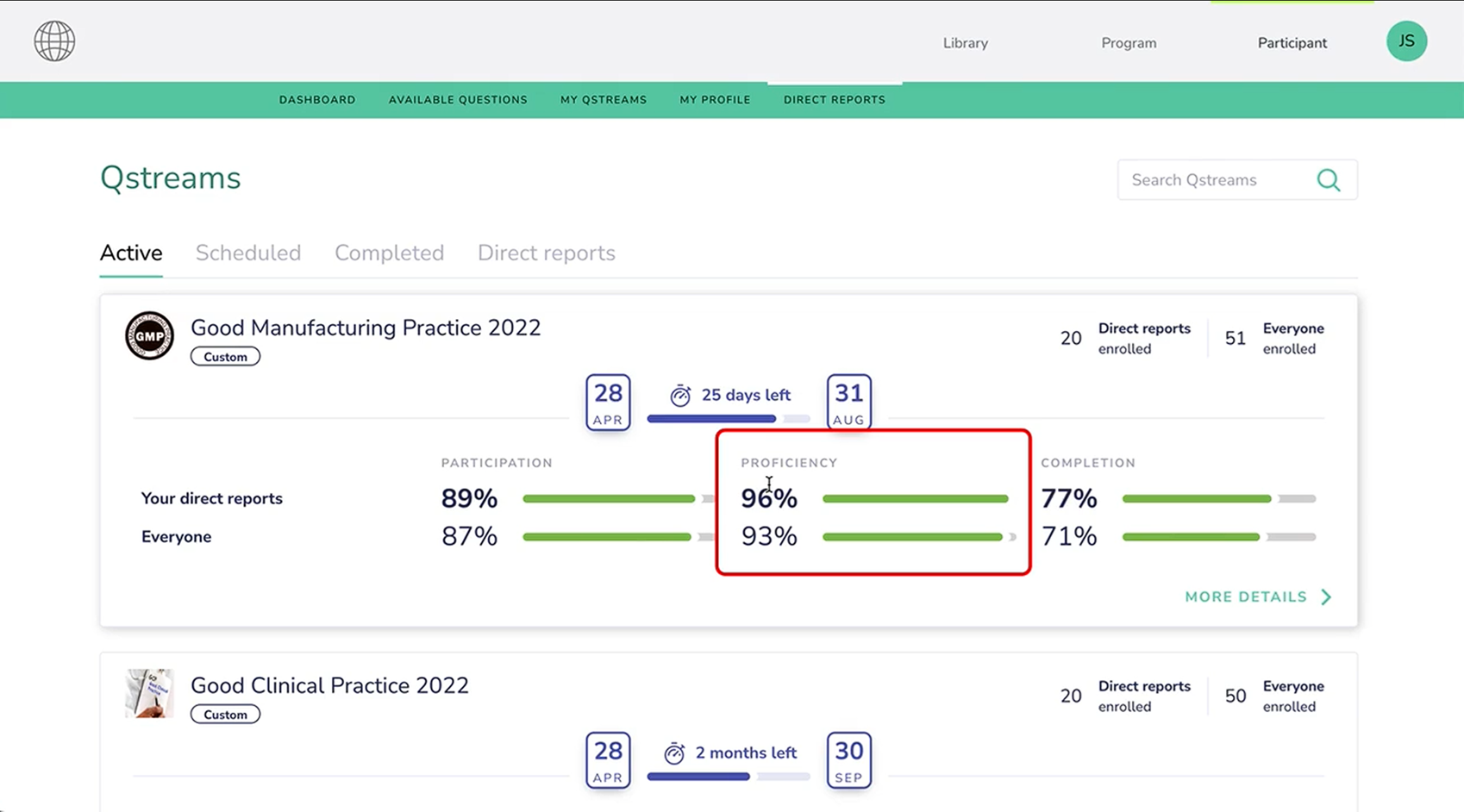This screenshot has height=812, width=1464.
Task: Click the Qstreams page heading
Action: pos(171,178)
